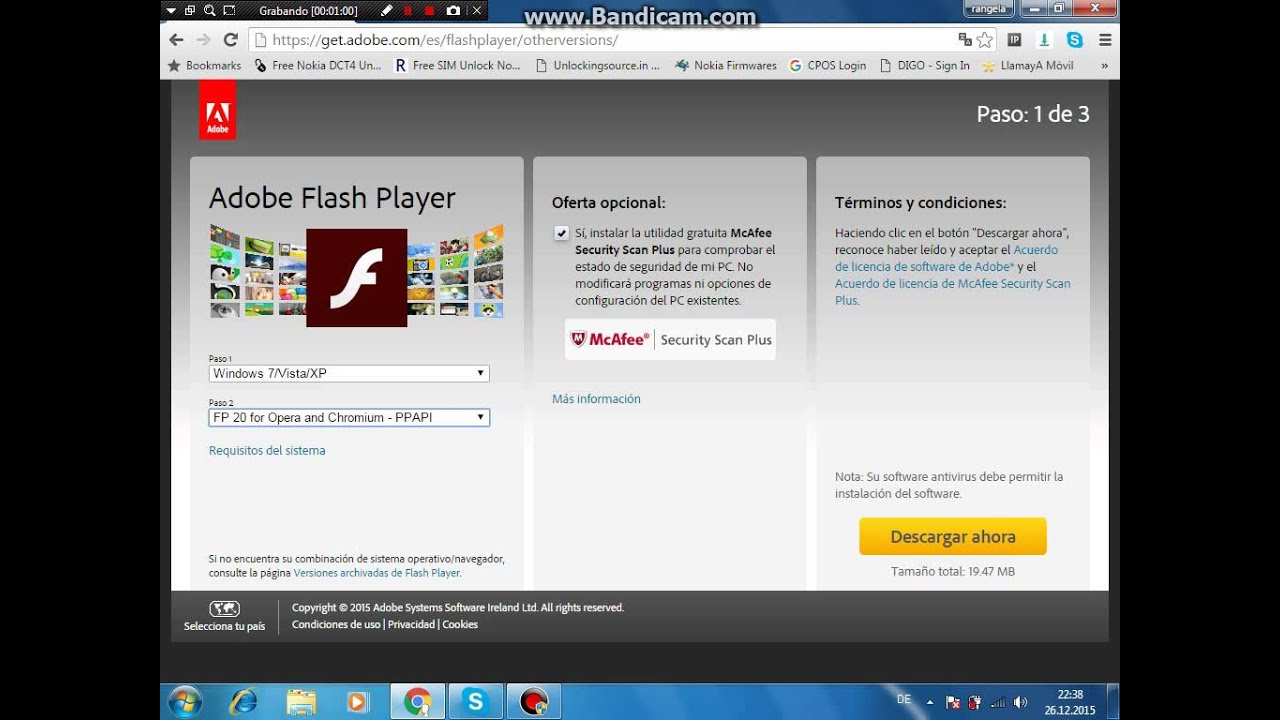Screen dimensions: 1280x720
Task: Go forward in Chrome
Action: (204, 40)
